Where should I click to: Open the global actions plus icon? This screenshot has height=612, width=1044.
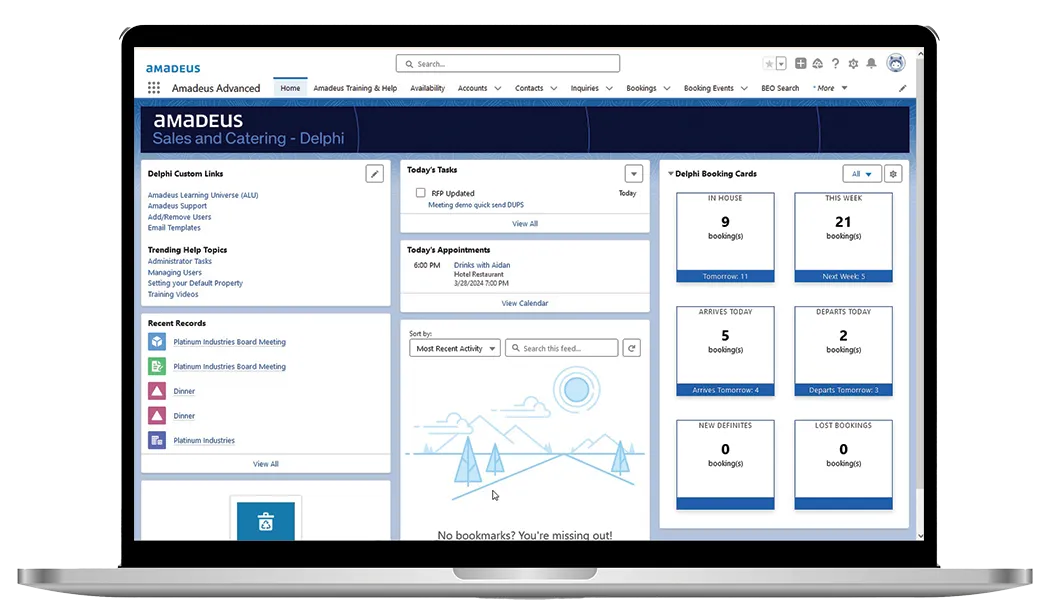[x=800, y=63]
